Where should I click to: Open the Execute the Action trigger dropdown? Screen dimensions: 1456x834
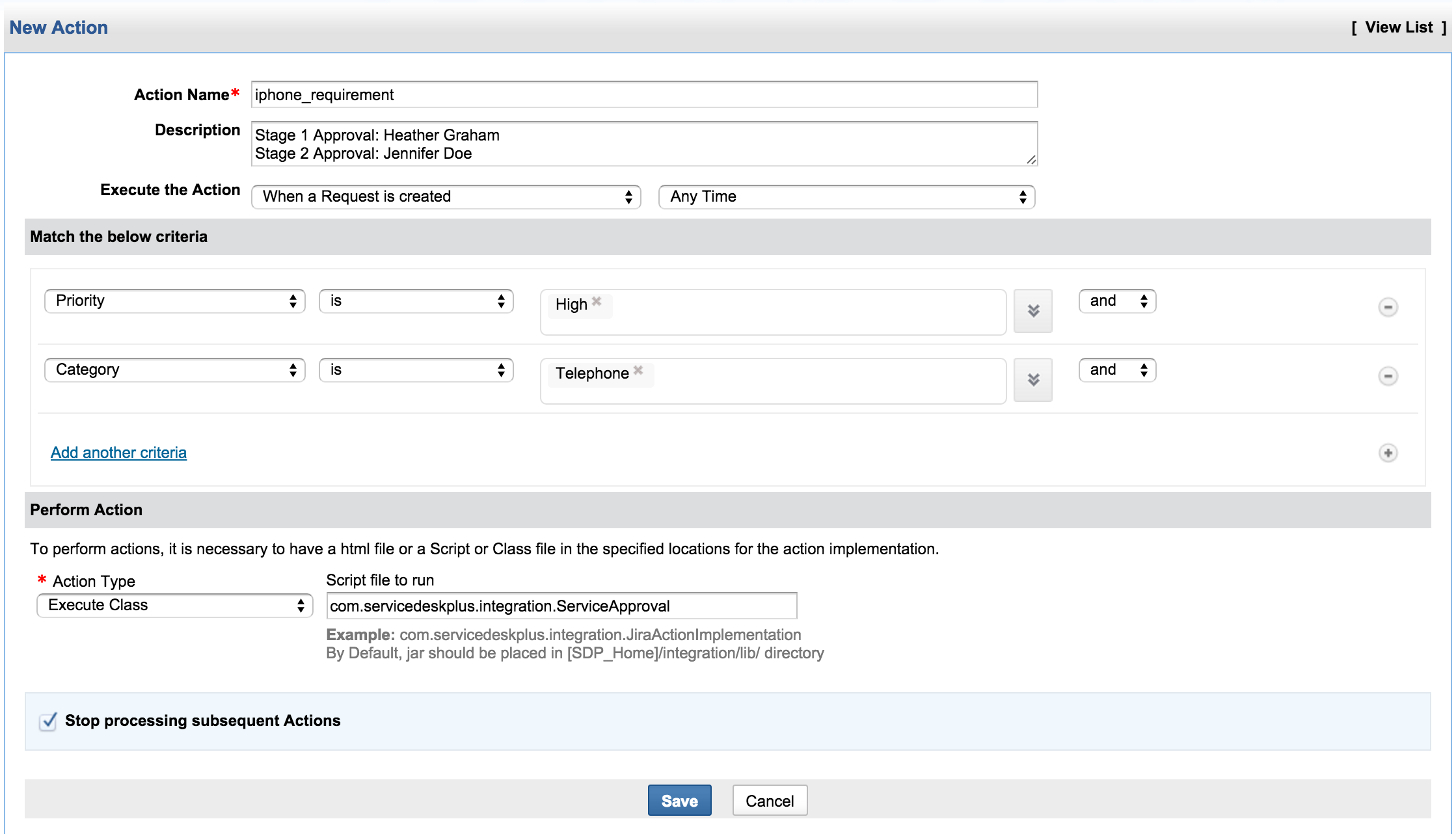pos(446,196)
